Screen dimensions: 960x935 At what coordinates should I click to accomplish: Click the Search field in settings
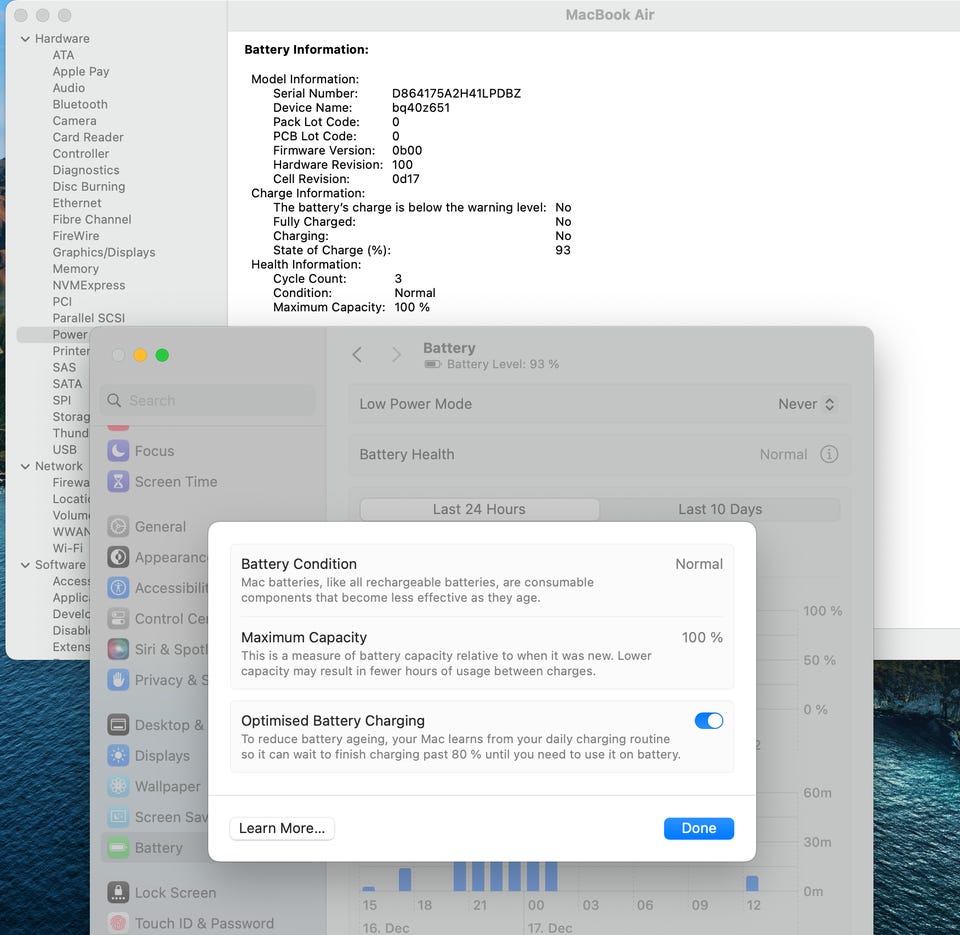208,401
